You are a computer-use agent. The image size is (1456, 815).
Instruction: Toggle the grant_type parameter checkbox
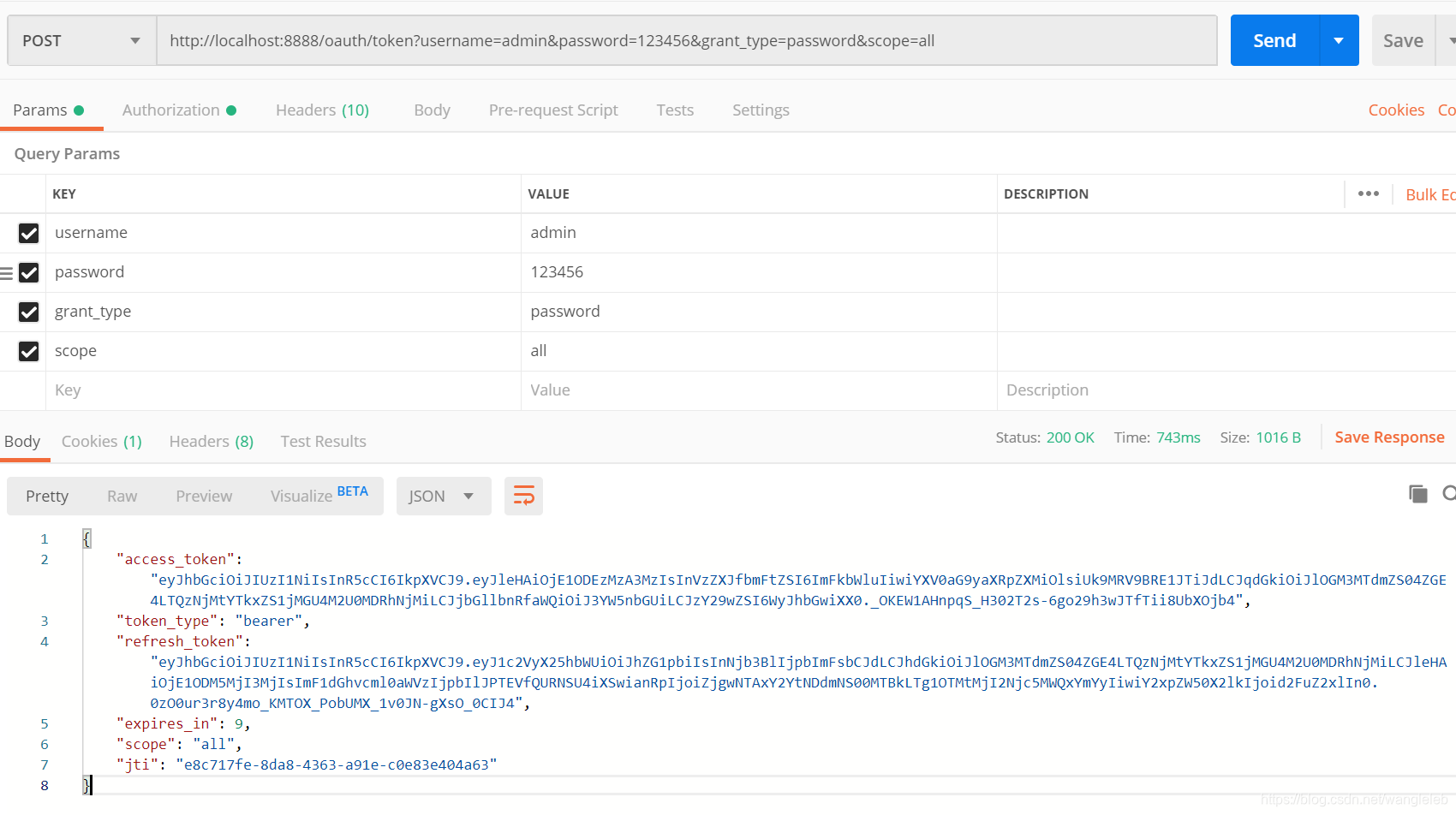click(29, 312)
